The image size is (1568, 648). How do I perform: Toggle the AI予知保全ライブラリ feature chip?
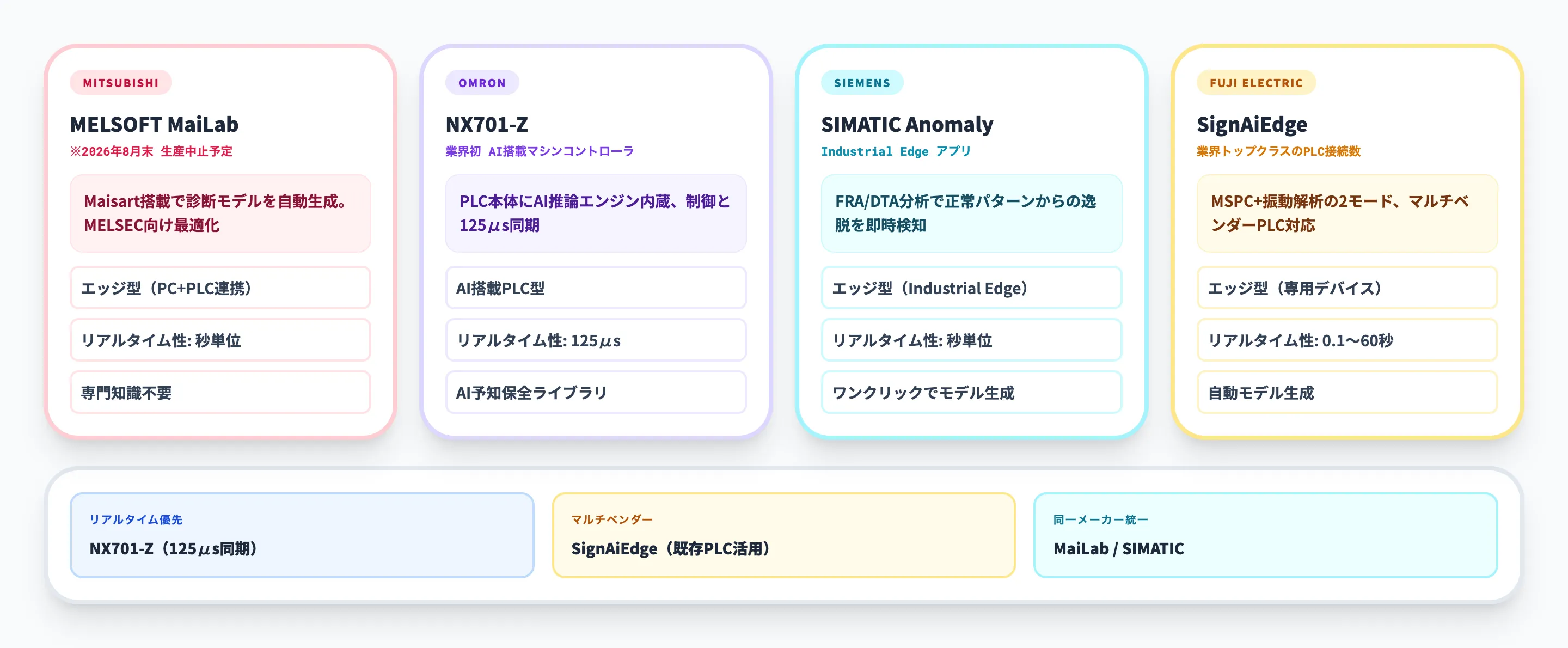[595, 393]
